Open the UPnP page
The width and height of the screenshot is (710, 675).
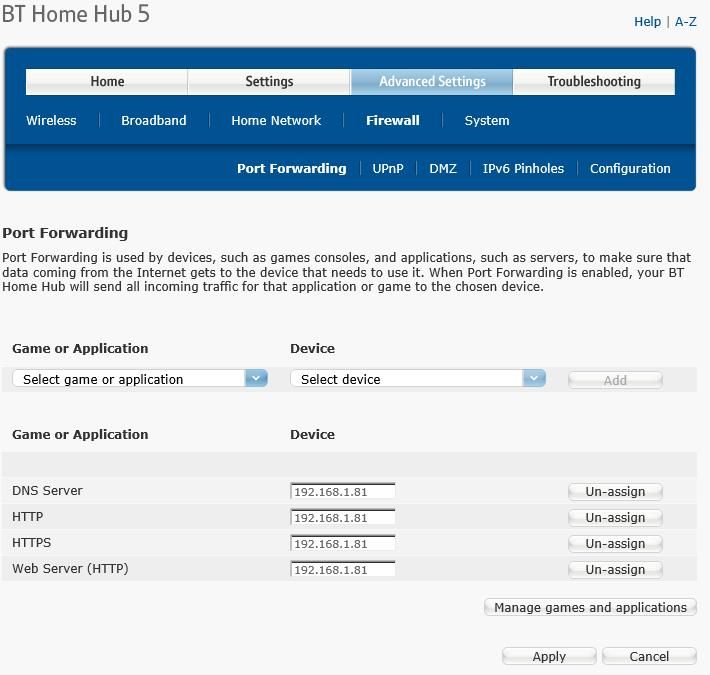click(388, 168)
